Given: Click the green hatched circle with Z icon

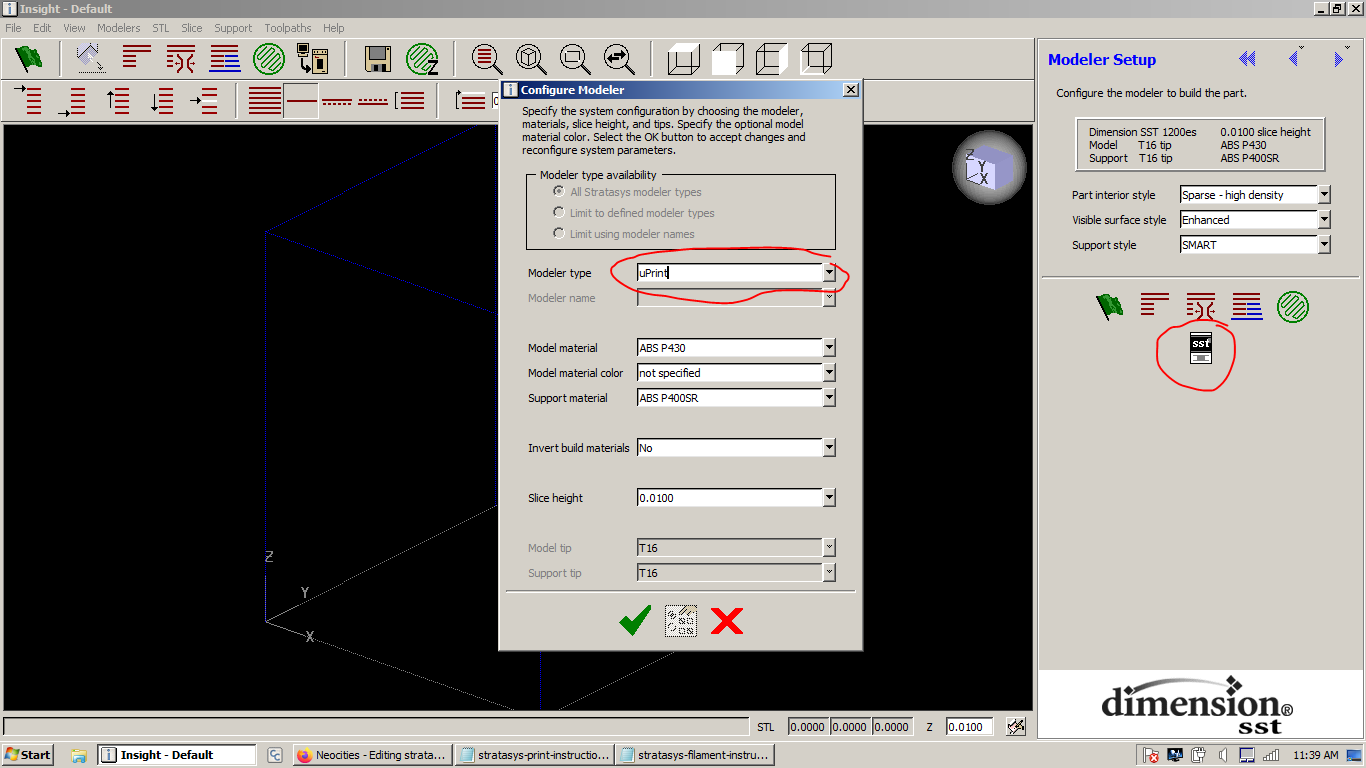Looking at the screenshot, I should point(422,59).
